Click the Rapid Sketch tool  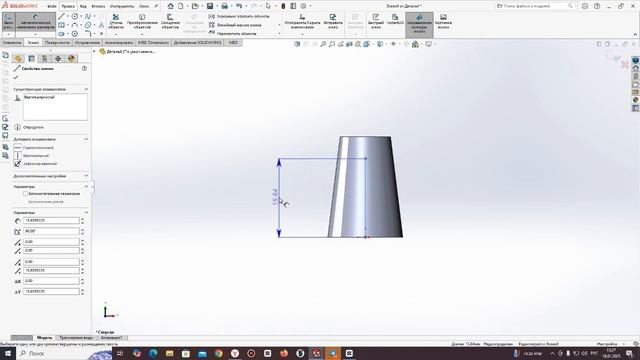376,21
